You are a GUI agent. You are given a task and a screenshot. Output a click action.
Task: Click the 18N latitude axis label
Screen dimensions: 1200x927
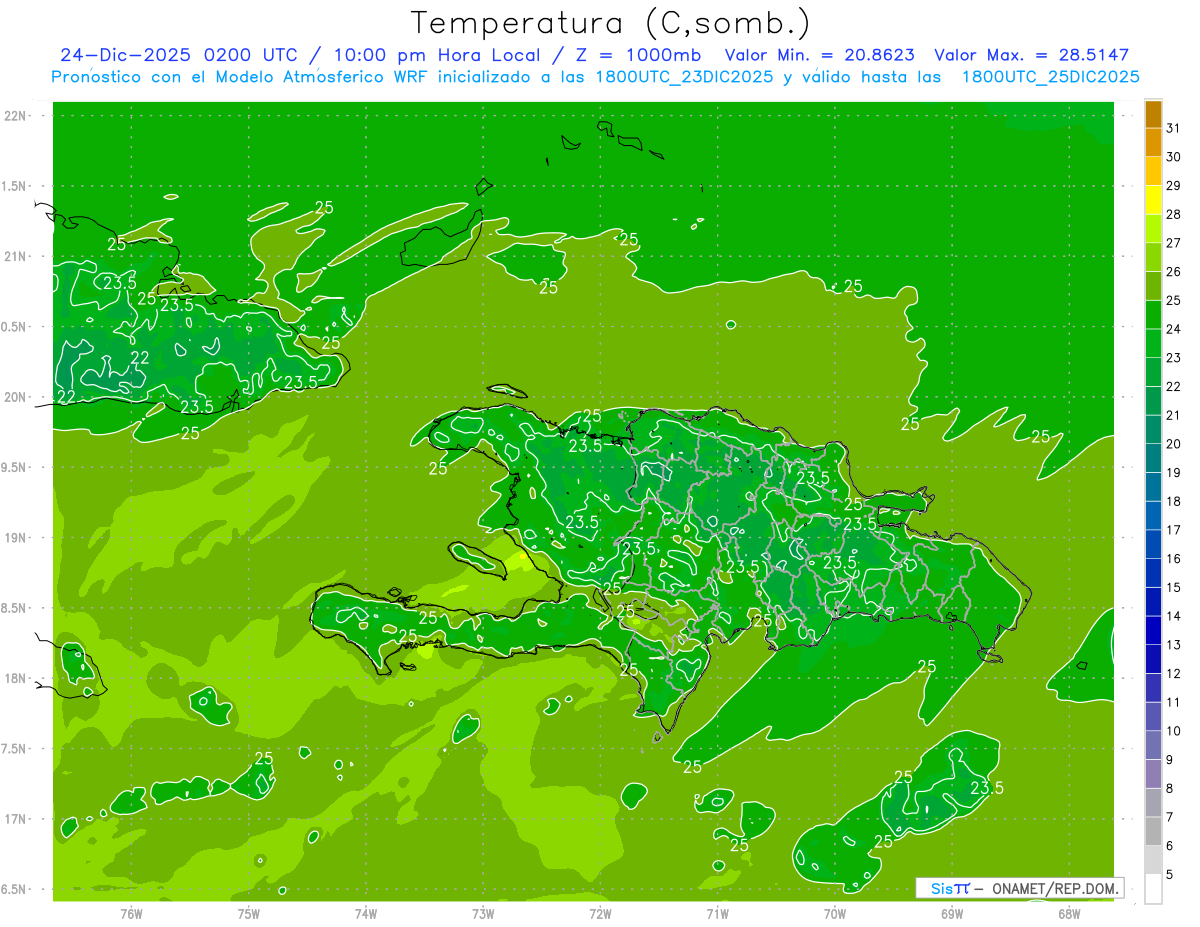coord(17,678)
